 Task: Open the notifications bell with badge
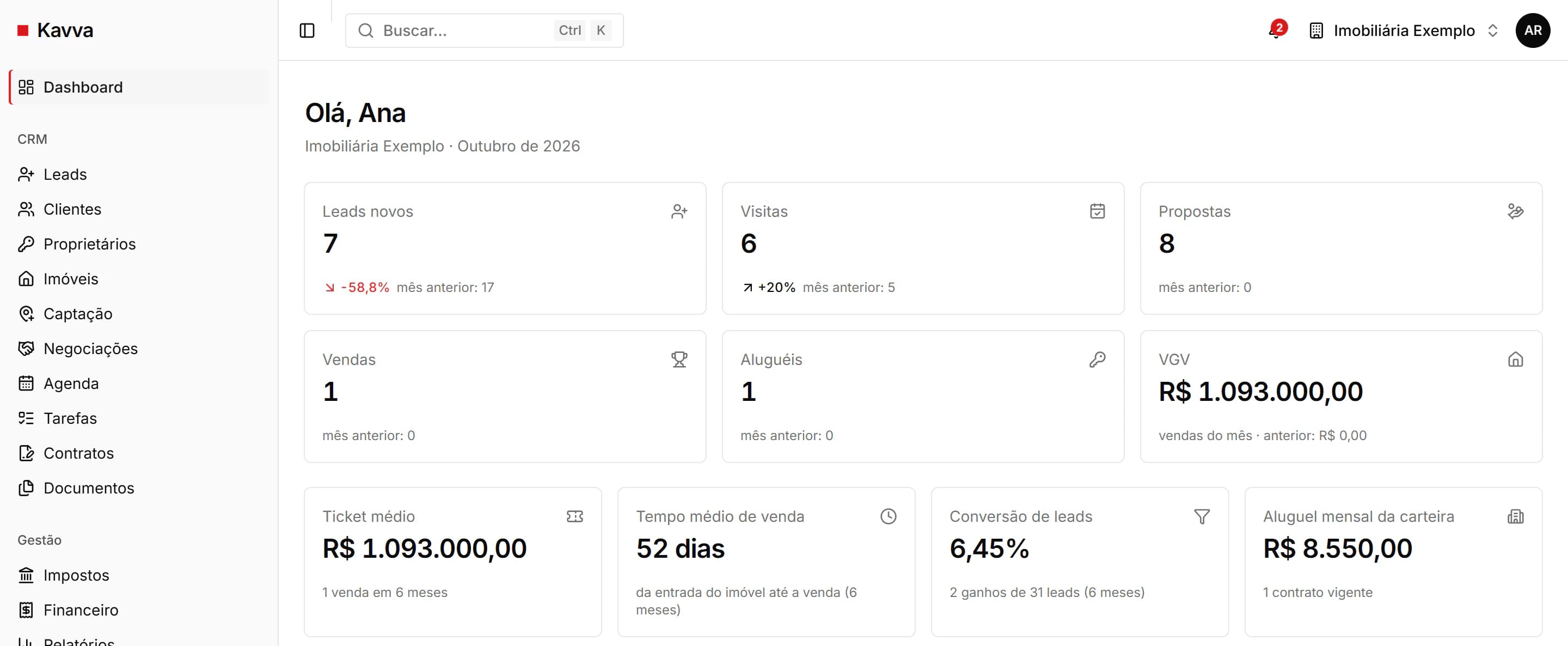tap(1276, 30)
